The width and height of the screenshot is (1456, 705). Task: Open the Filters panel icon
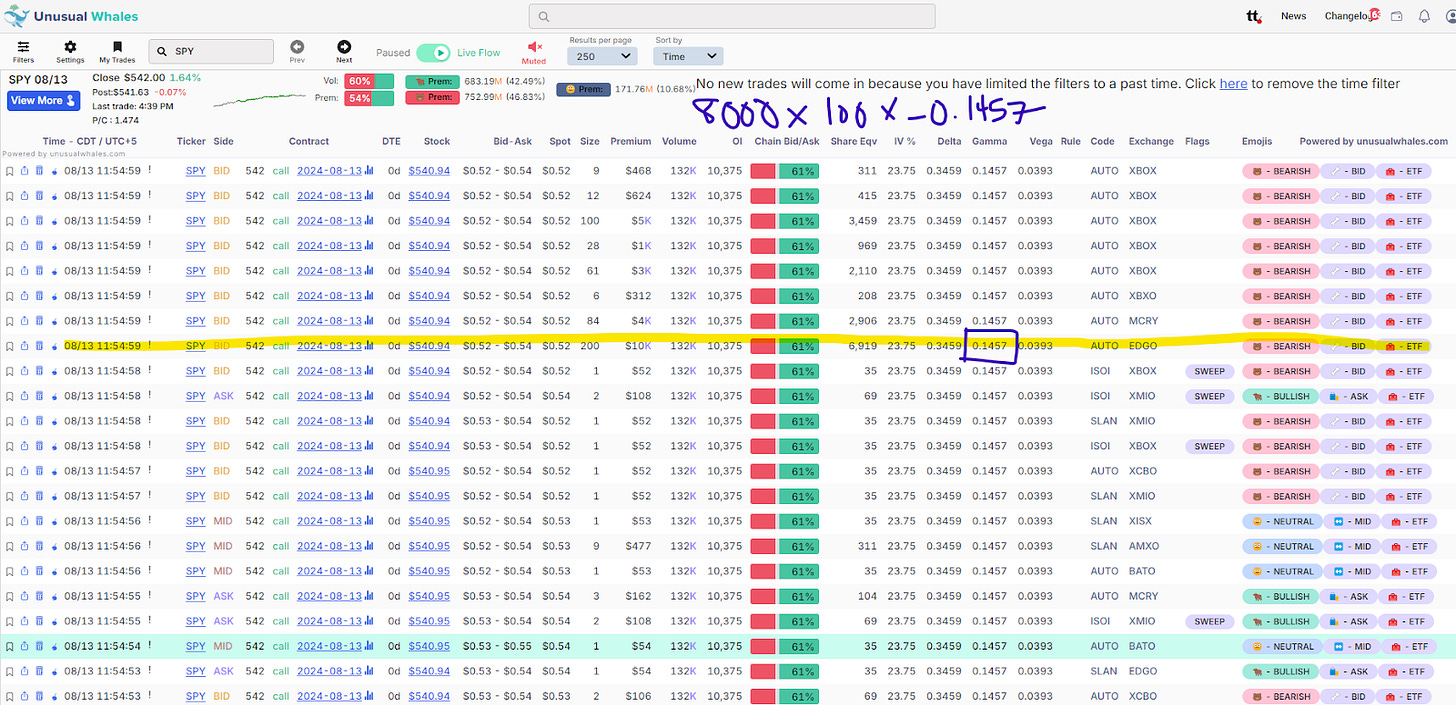pos(23,47)
